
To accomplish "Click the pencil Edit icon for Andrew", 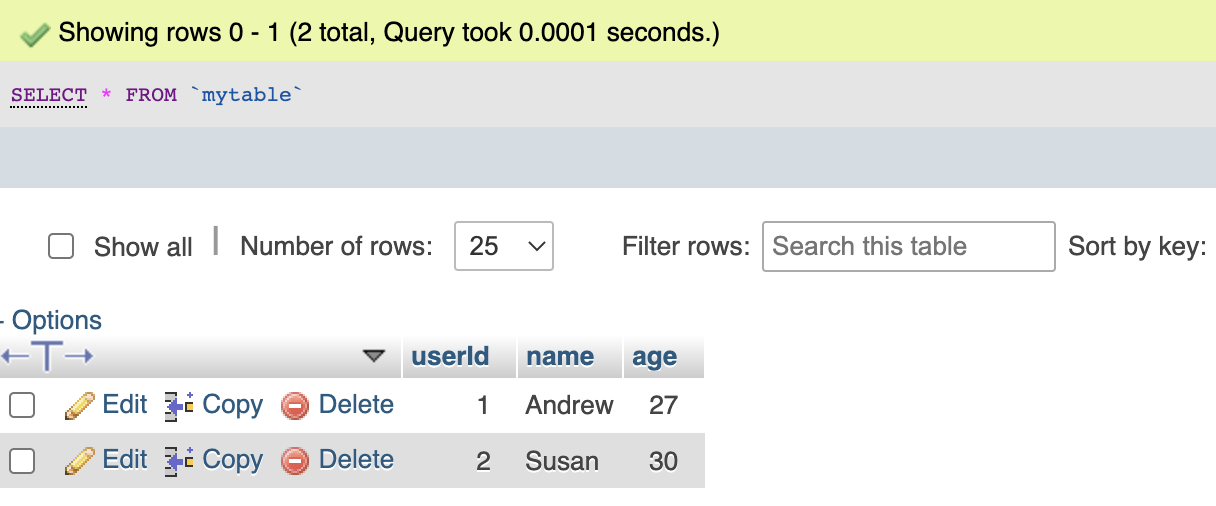I will tap(79, 406).
